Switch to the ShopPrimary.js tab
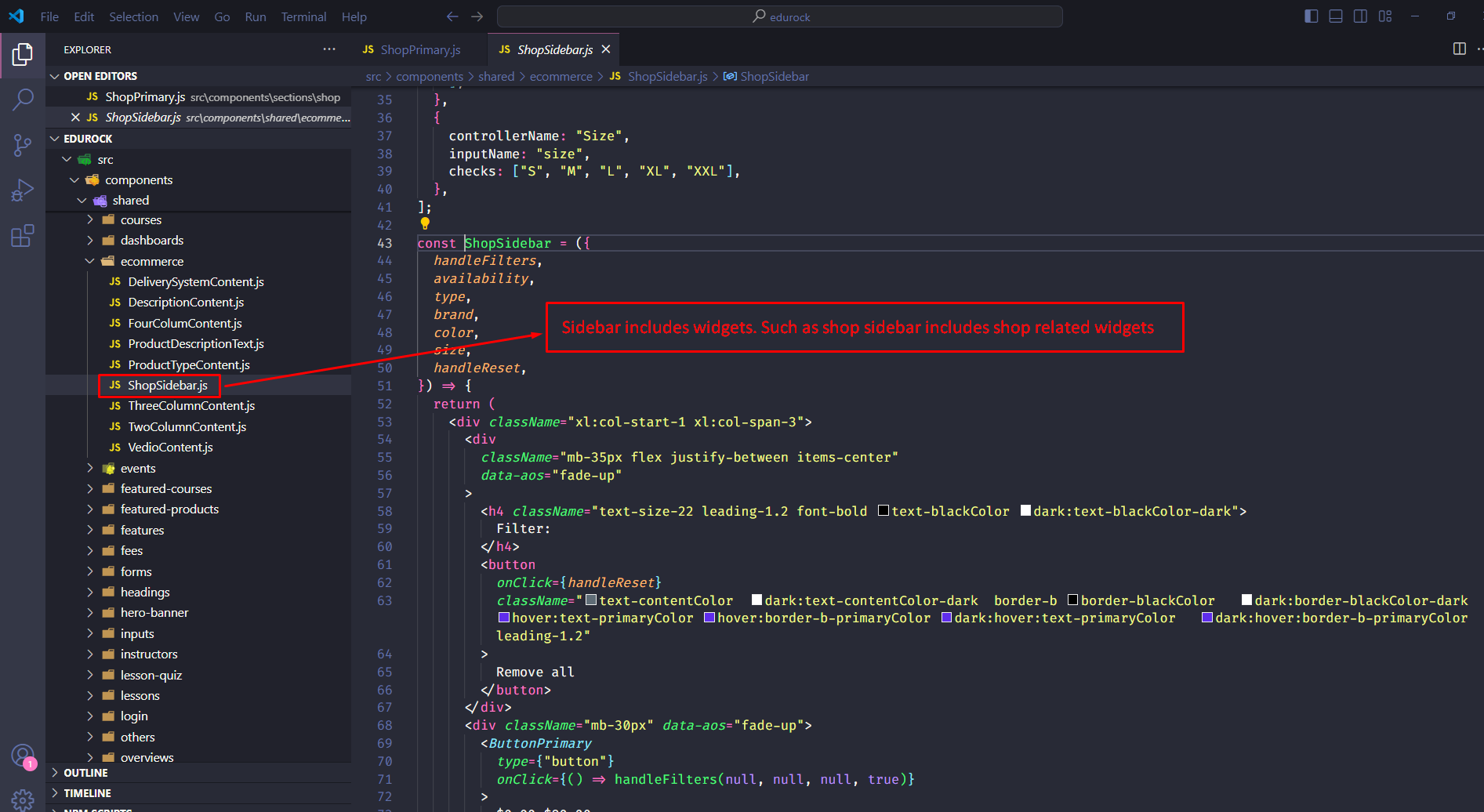This screenshot has height=812, width=1484. click(x=419, y=49)
